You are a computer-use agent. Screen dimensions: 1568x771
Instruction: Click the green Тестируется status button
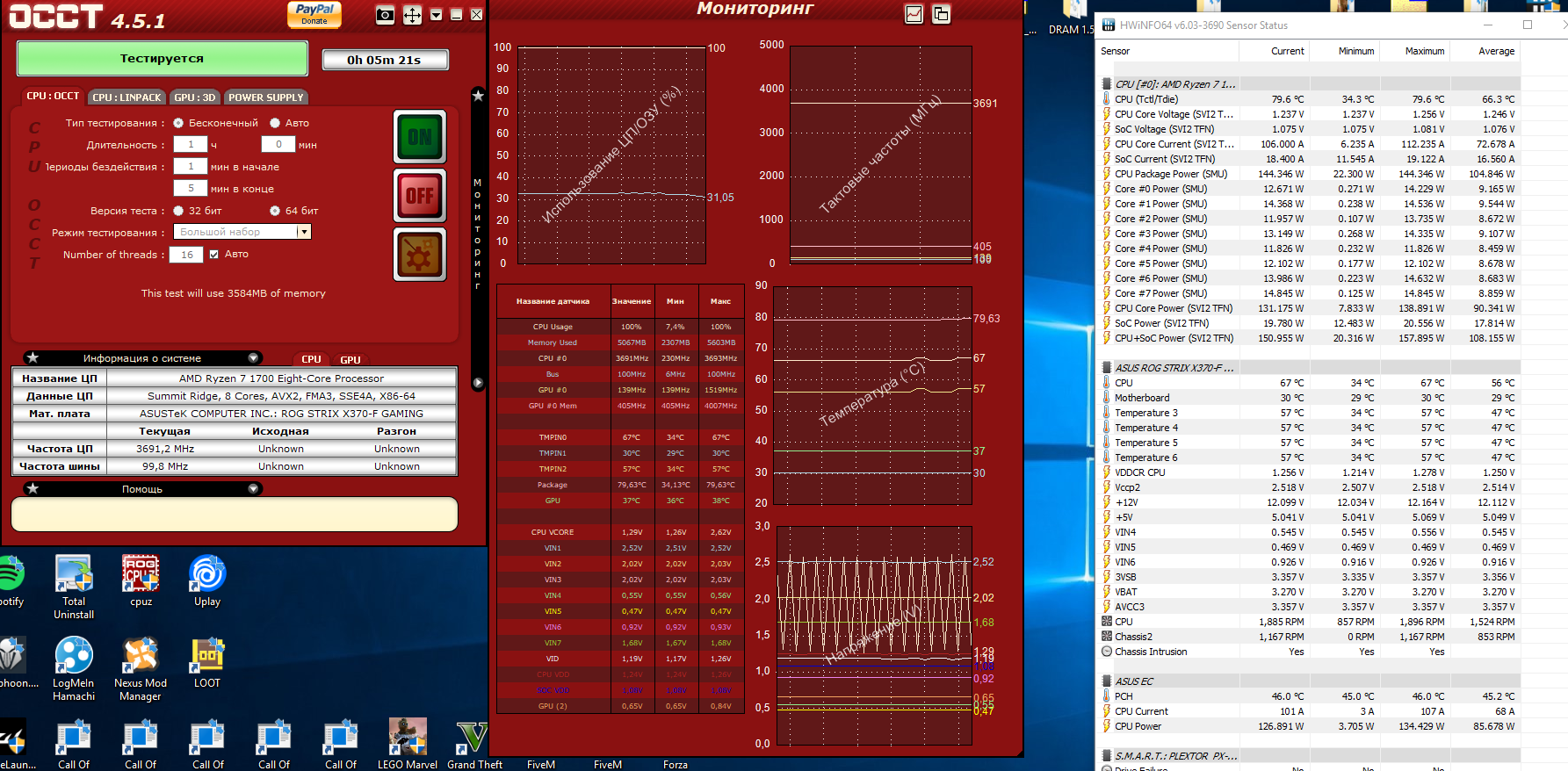point(163,59)
